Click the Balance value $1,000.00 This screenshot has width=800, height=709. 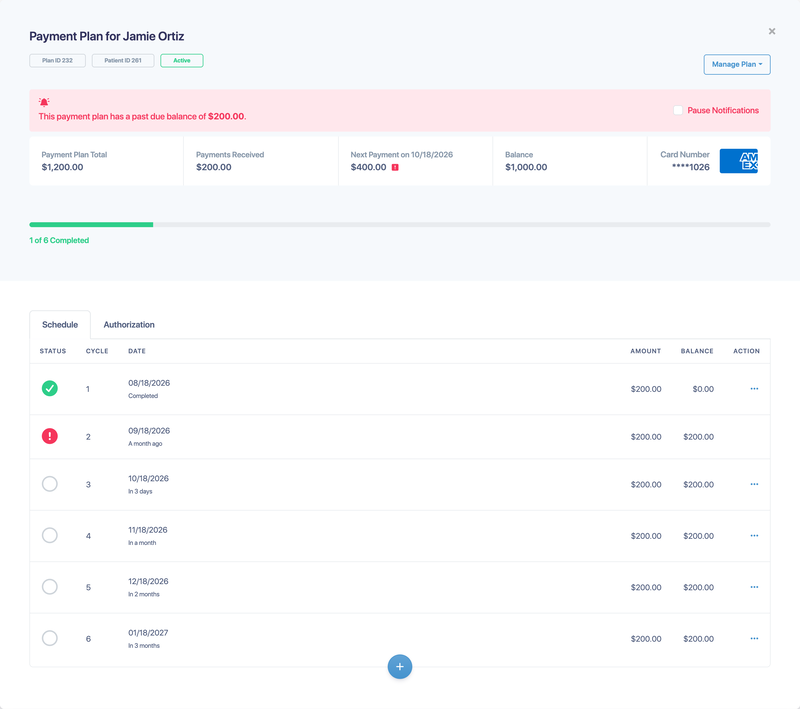pyautogui.click(x=526, y=167)
